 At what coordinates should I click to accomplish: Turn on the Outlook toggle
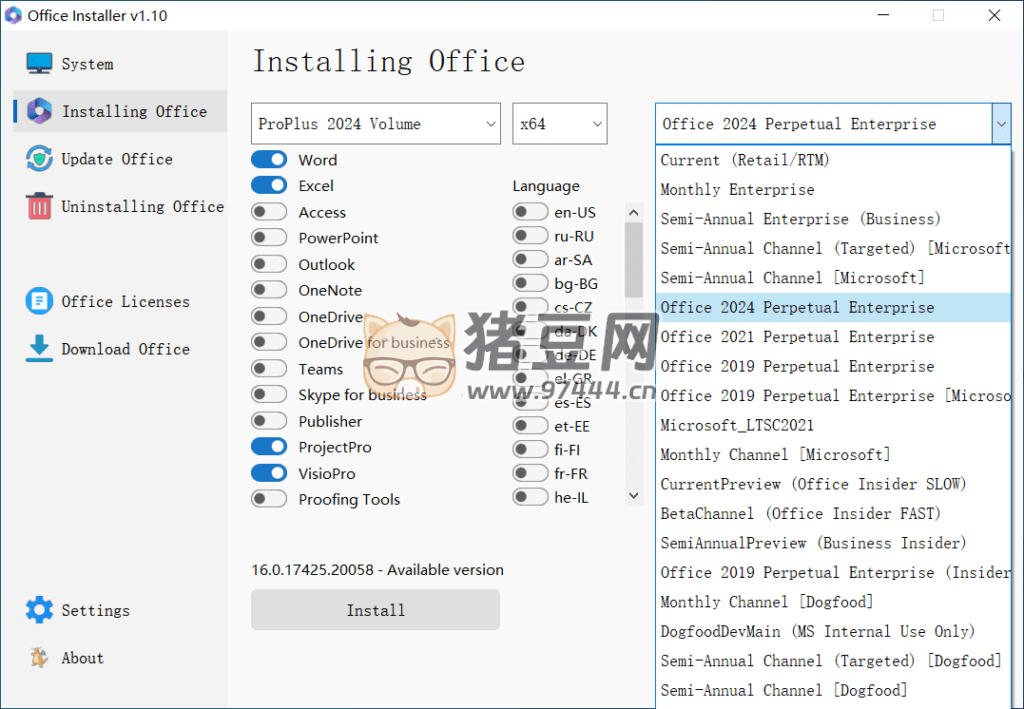click(269, 264)
